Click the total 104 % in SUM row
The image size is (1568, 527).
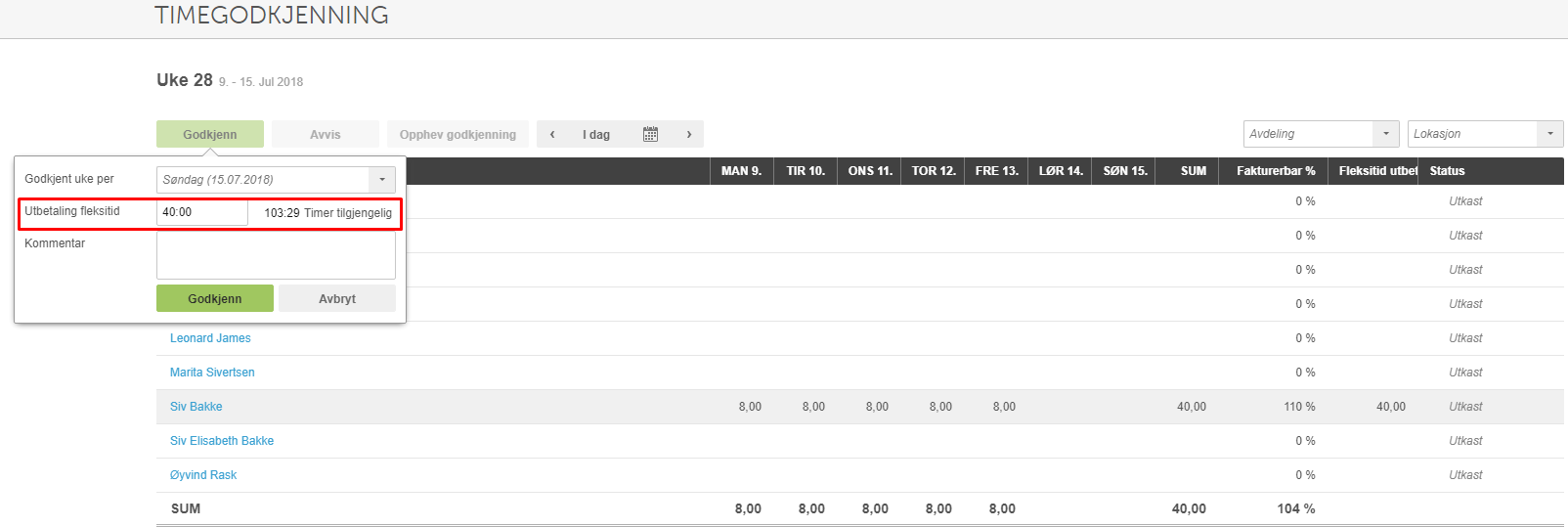click(1296, 508)
